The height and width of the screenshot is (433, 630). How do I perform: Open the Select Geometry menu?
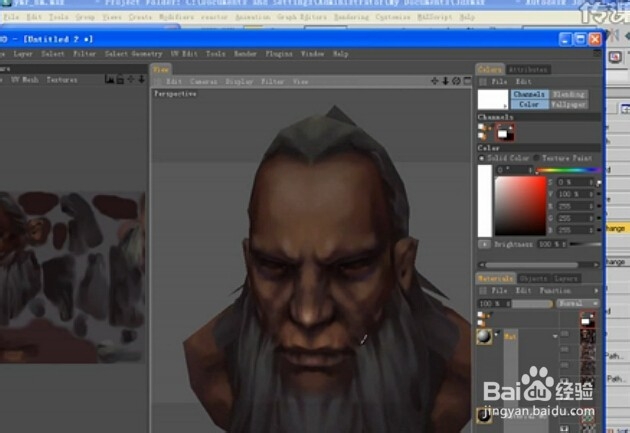[x=133, y=54]
